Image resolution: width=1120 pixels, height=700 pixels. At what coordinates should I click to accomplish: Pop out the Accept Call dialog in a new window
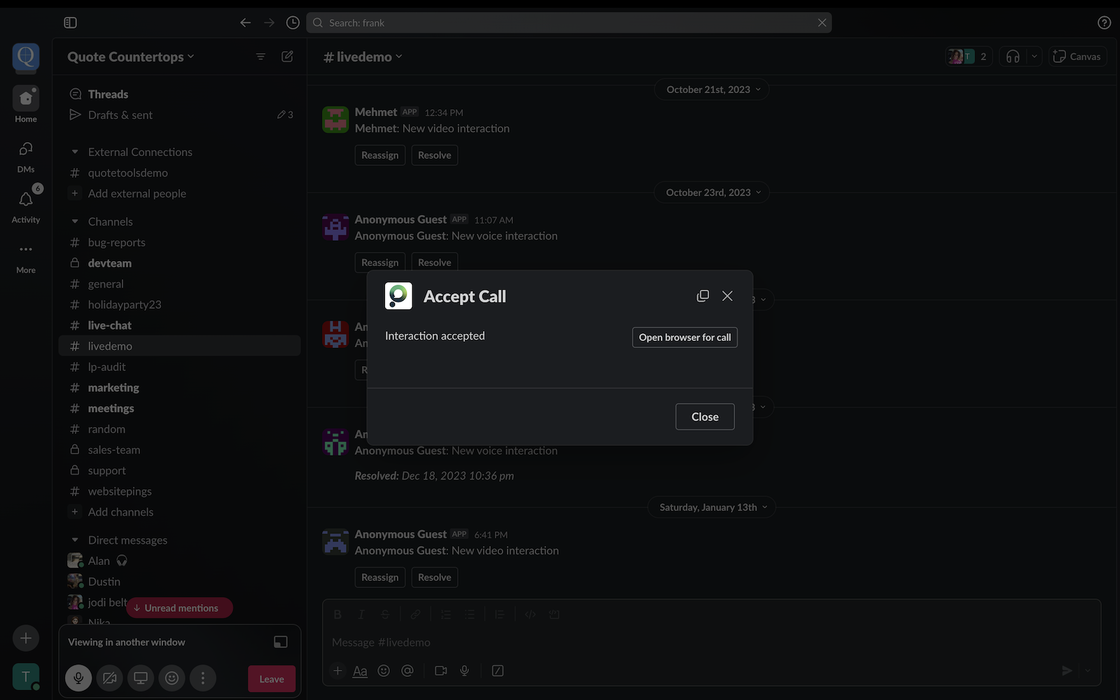pyautogui.click(x=703, y=296)
